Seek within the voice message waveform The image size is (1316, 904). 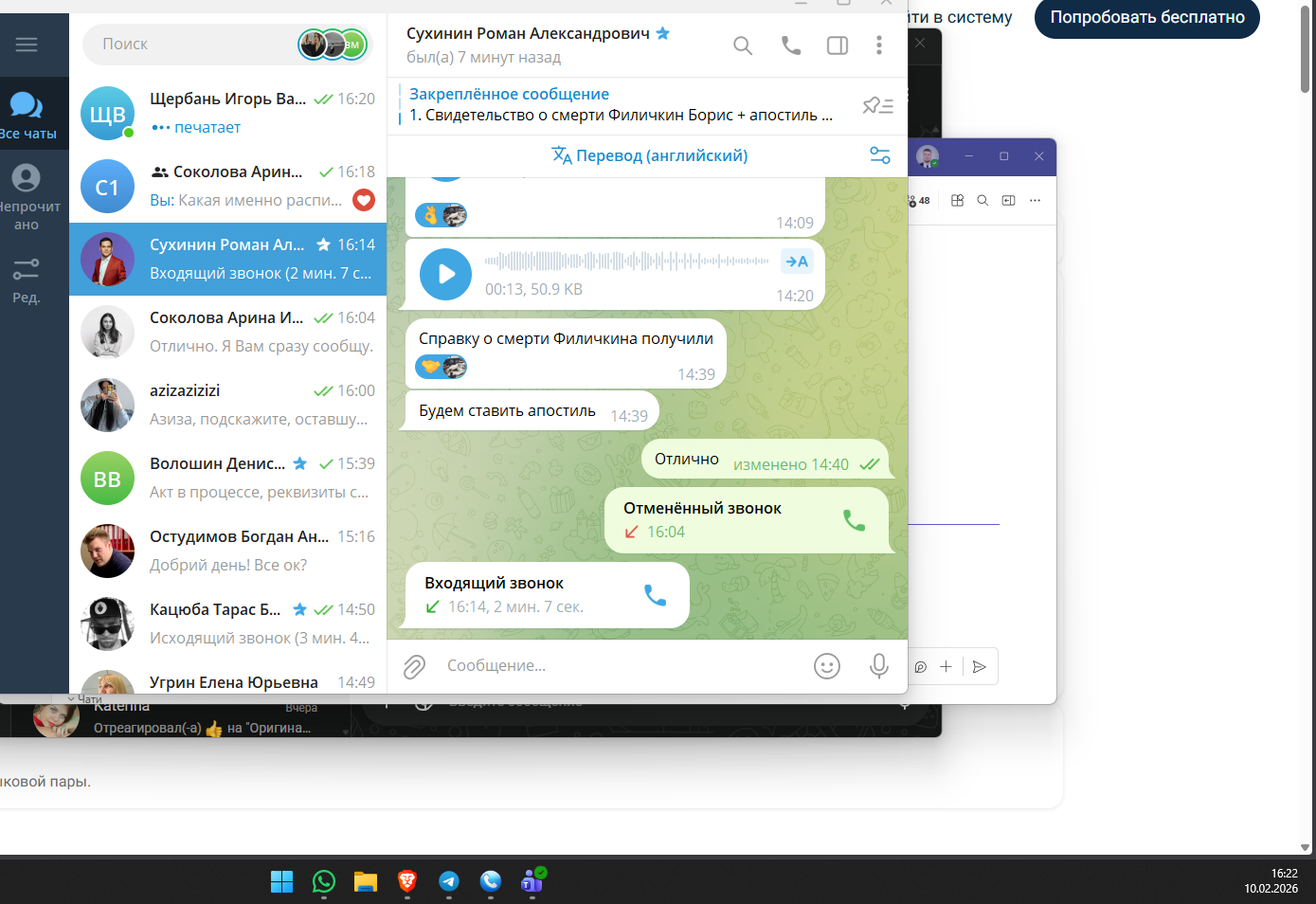click(x=626, y=261)
